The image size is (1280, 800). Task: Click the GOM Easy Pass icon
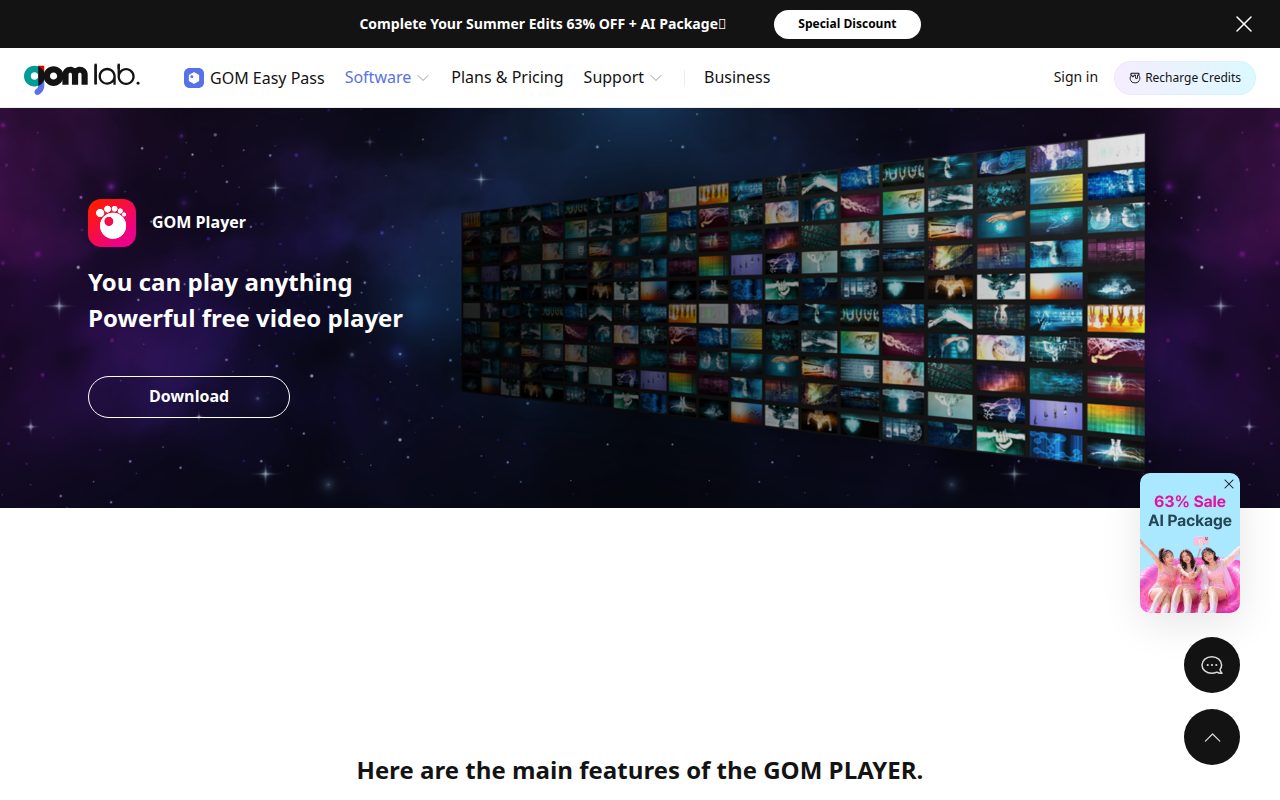[194, 78]
